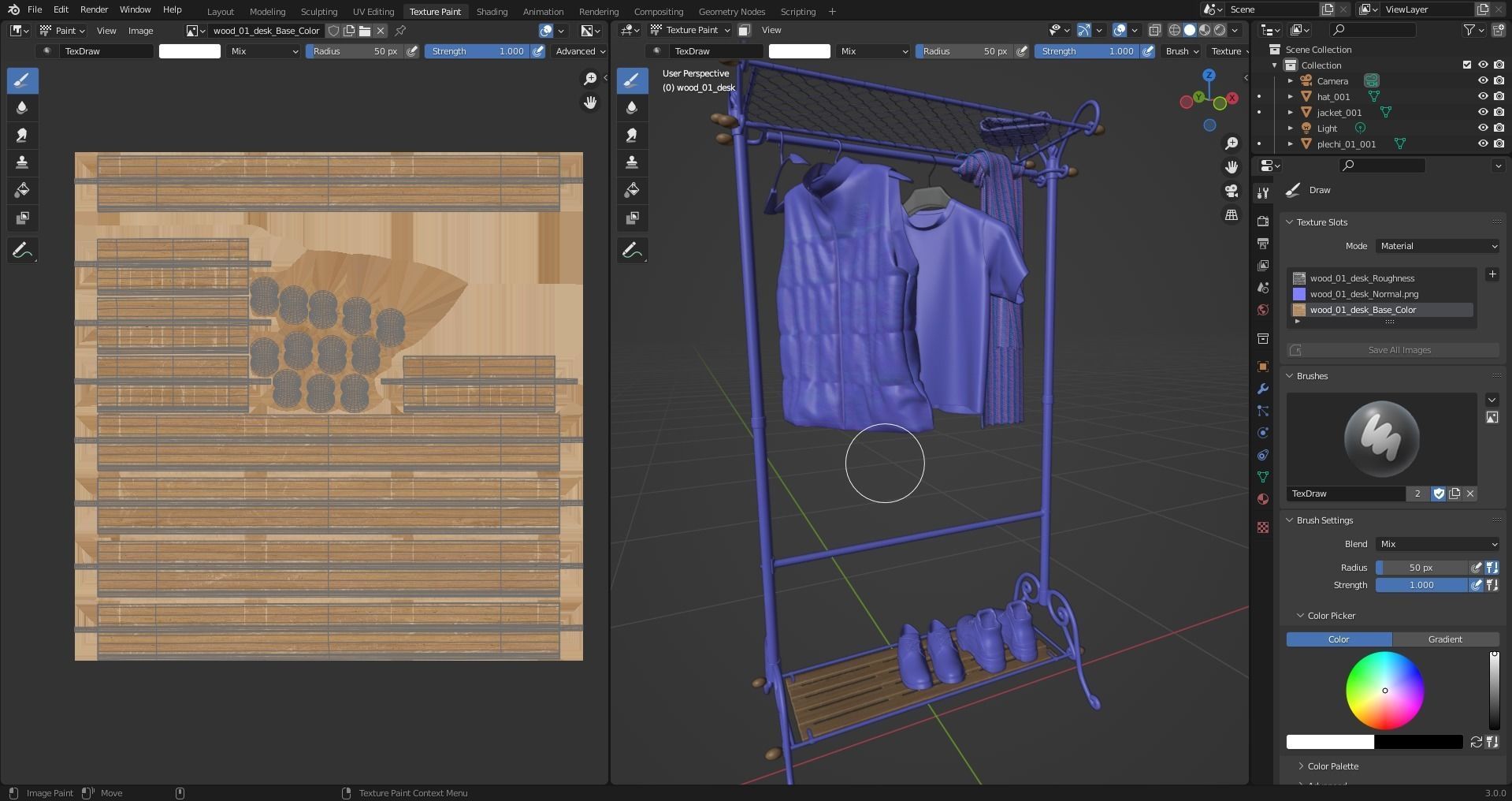Swap primary and secondary colors icon

1477,742
